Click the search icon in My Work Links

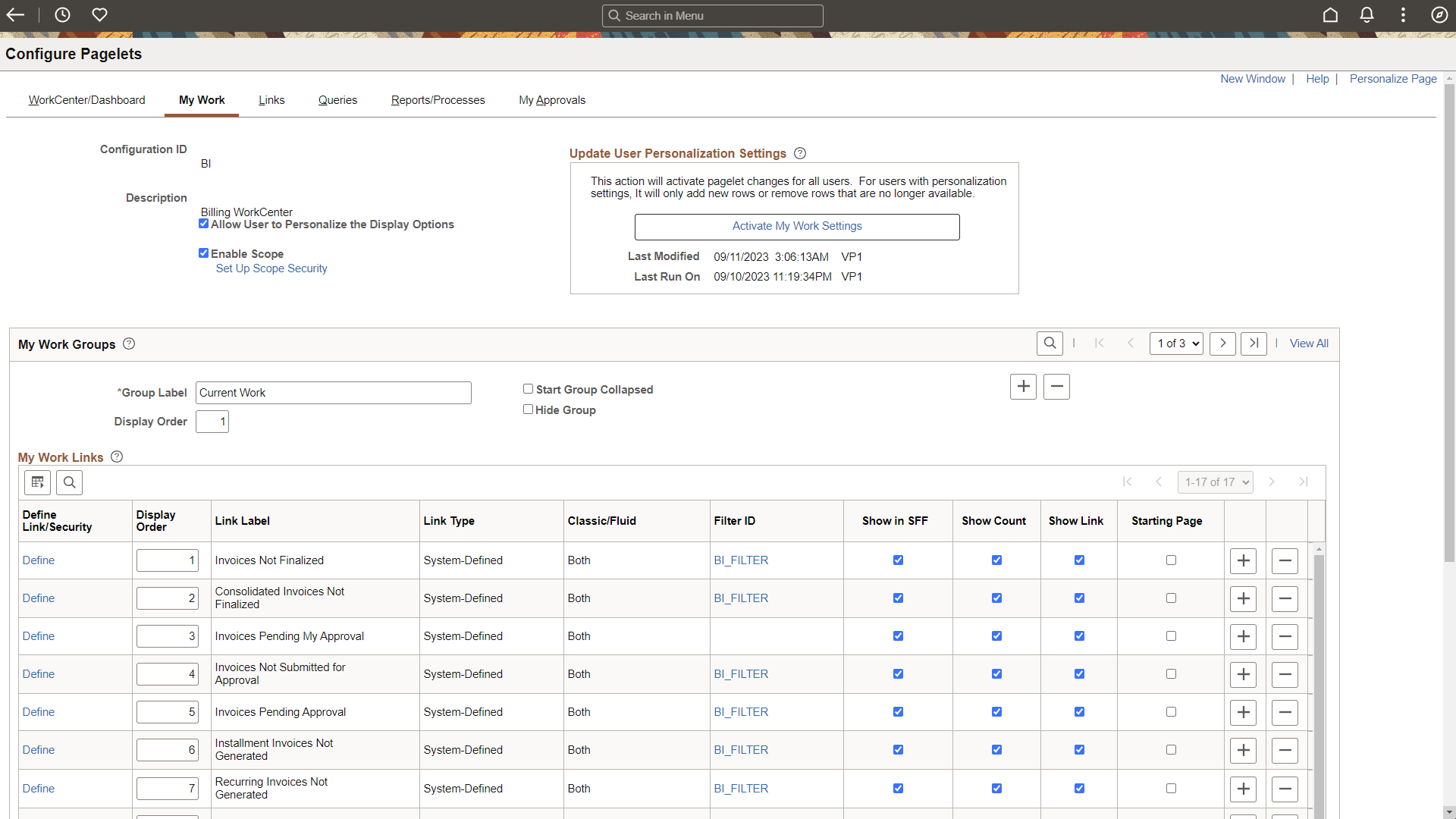click(69, 481)
